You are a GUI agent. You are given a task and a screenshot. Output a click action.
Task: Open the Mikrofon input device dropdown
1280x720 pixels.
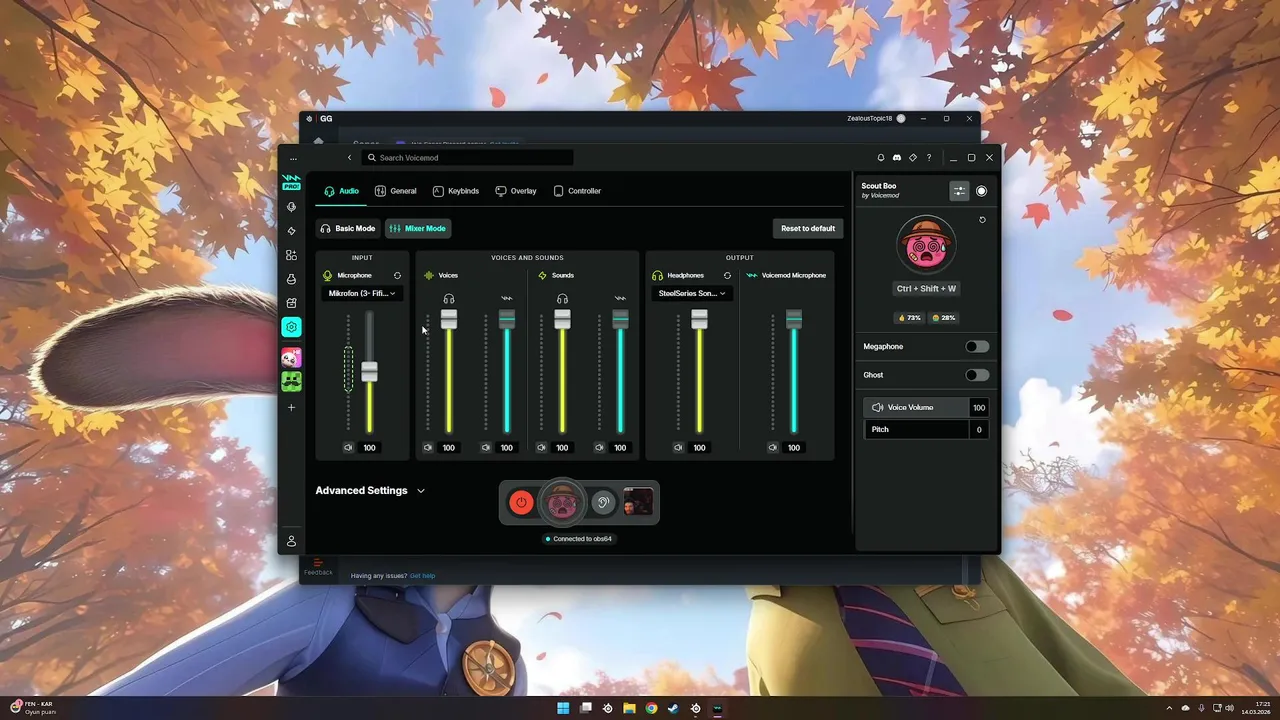pos(362,293)
